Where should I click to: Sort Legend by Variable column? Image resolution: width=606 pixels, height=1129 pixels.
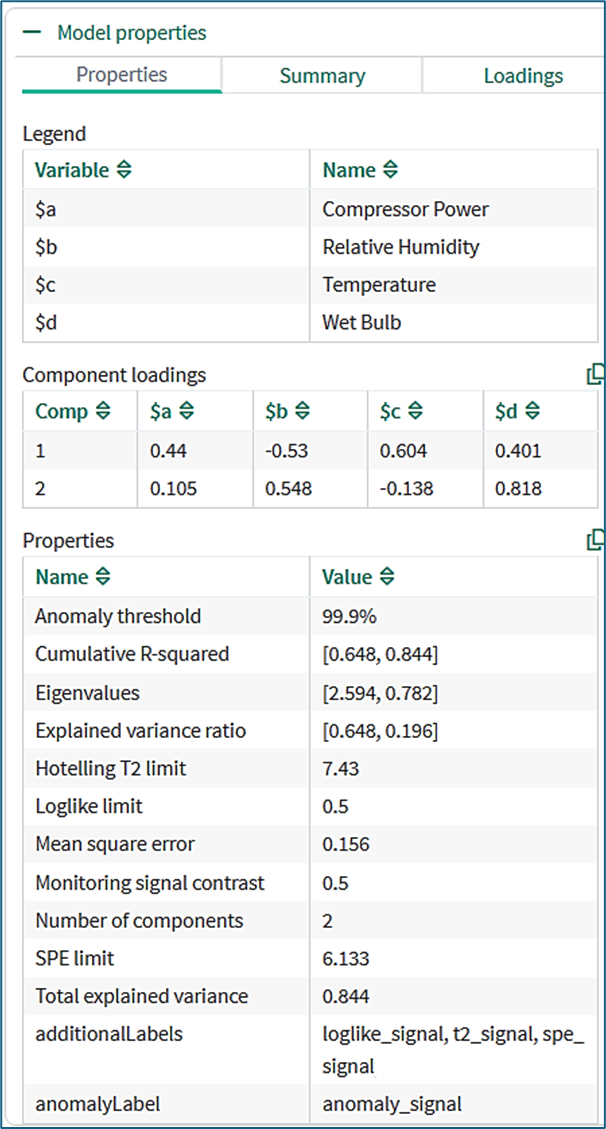tap(124, 171)
